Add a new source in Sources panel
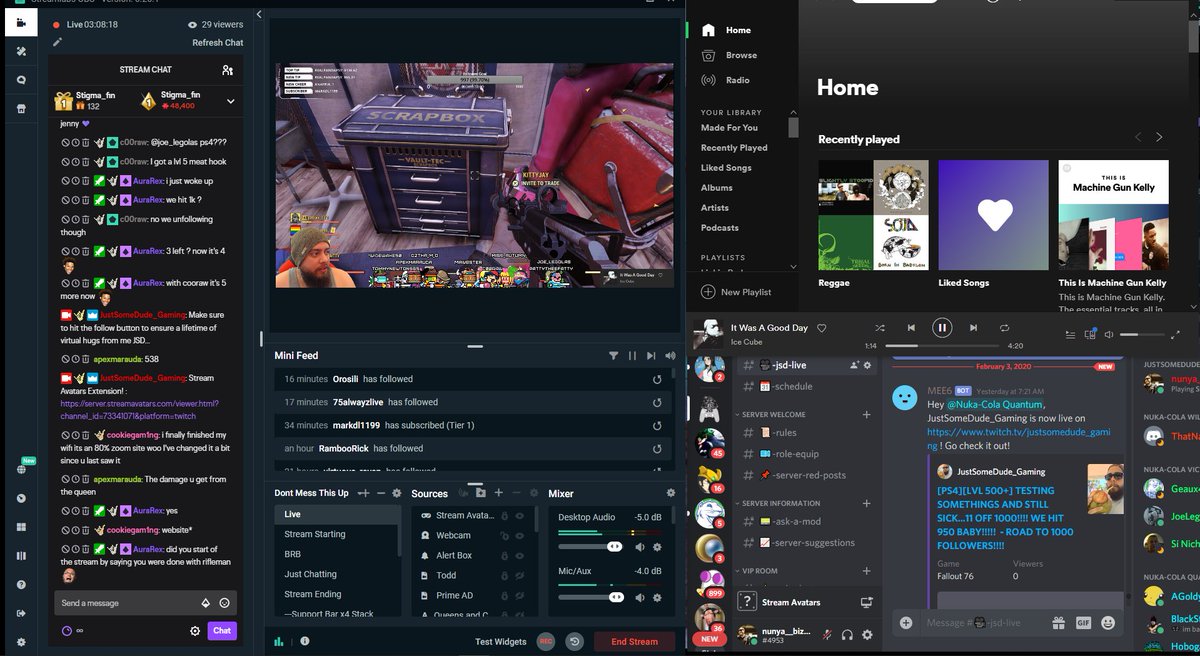Viewport: 1200px width, 656px height. (498, 493)
